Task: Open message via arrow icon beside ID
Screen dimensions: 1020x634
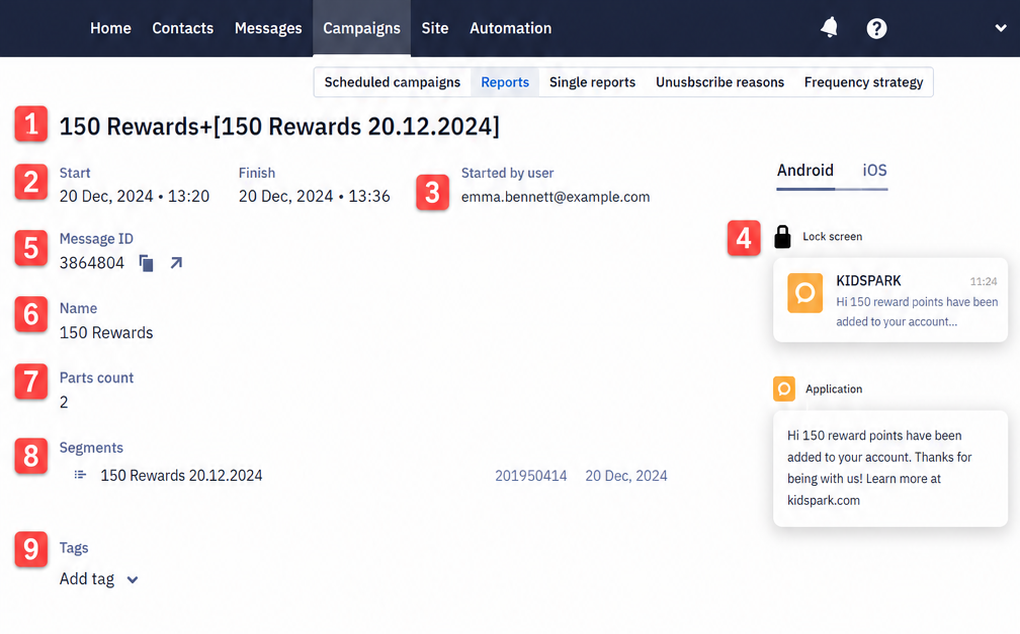Action: point(176,263)
